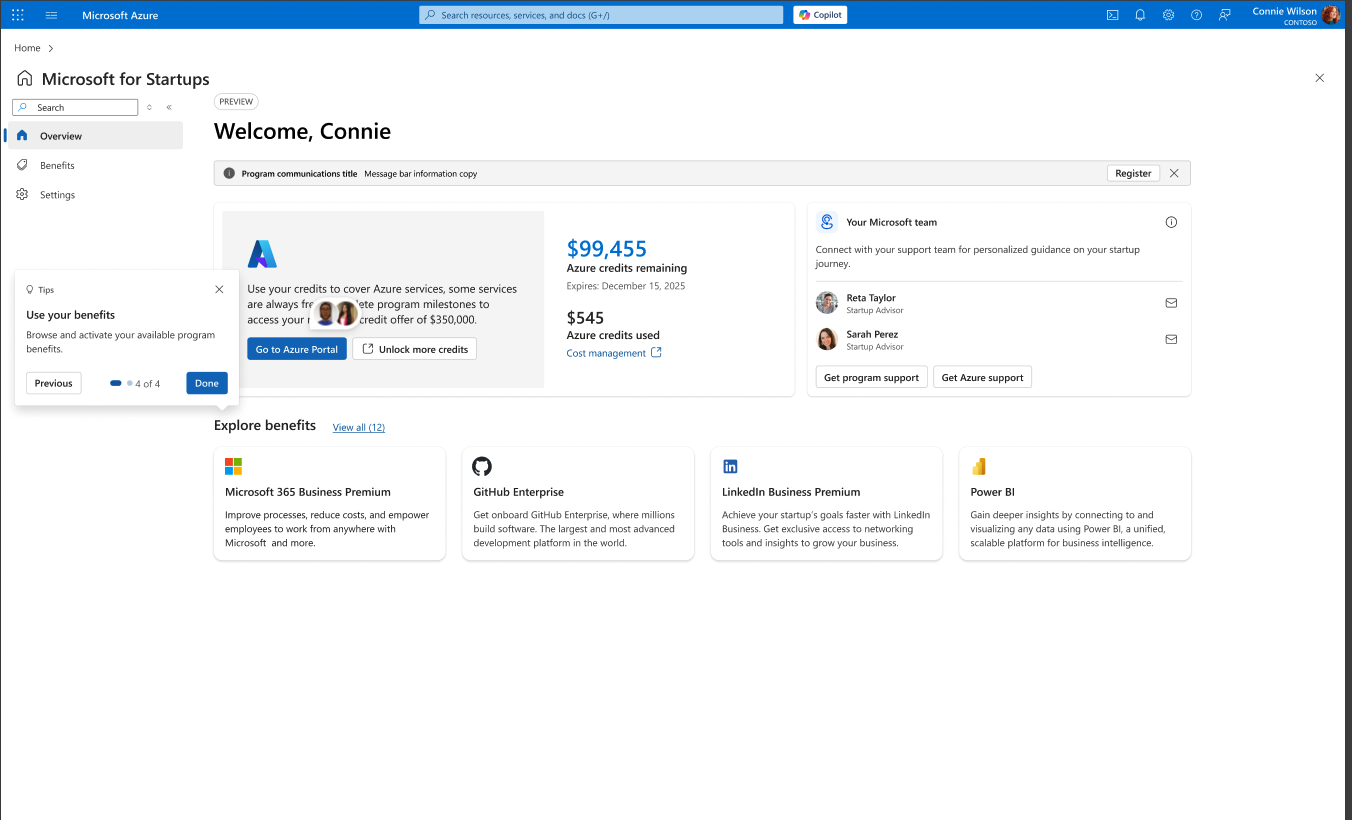The height and width of the screenshot is (820, 1352).
Task: Click the $99,455 credits remaining value
Action: [x=606, y=249]
